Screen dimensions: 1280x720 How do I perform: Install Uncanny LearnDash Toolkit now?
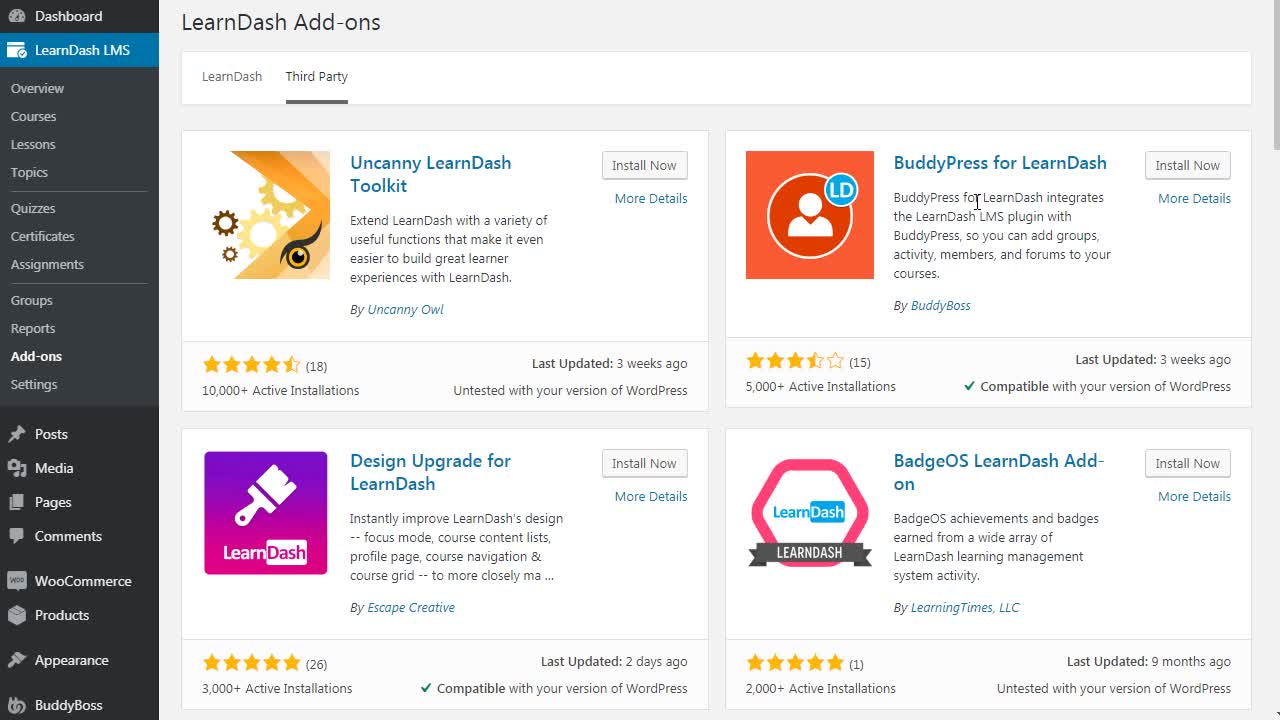click(645, 165)
